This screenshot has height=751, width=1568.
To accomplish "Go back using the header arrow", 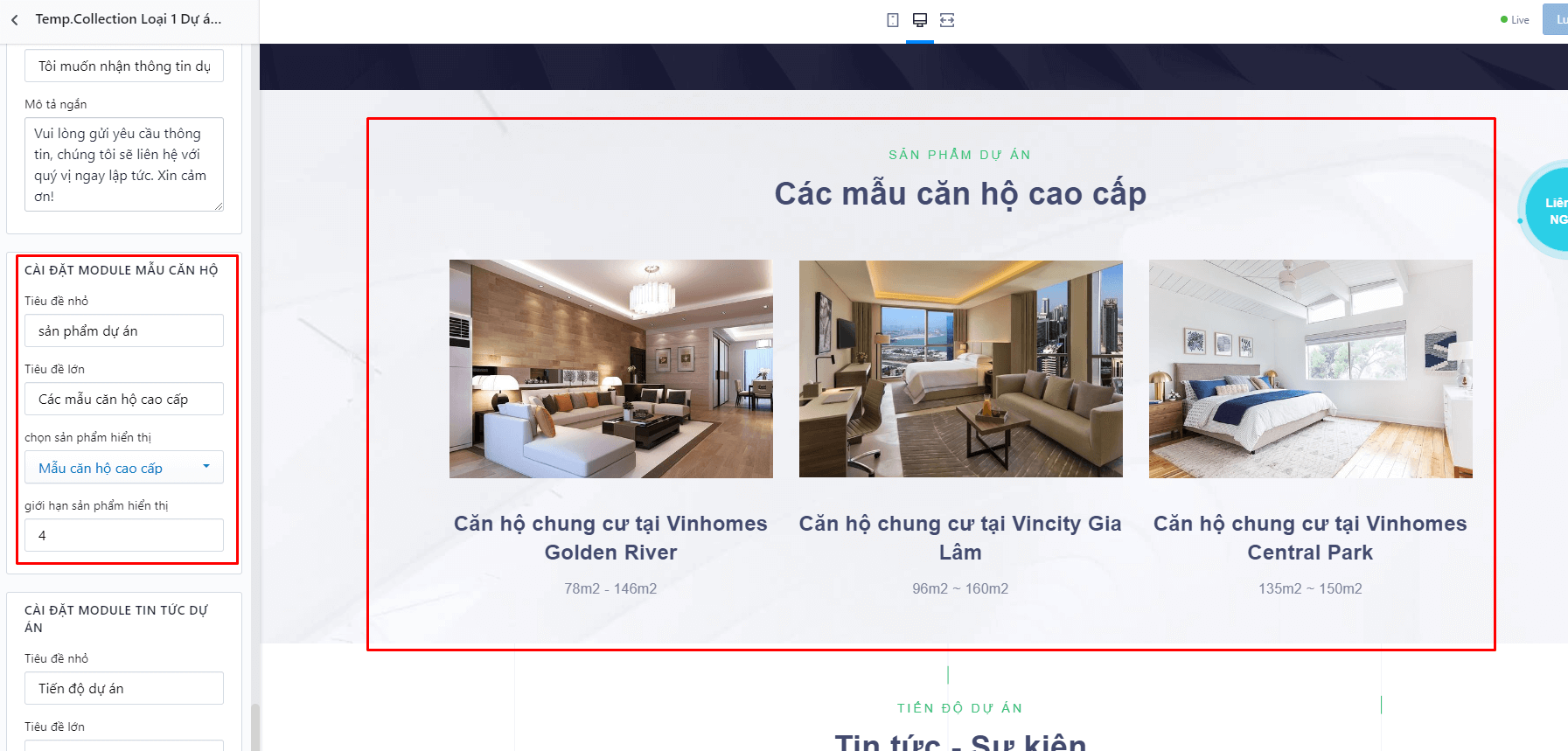I will point(15,19).
